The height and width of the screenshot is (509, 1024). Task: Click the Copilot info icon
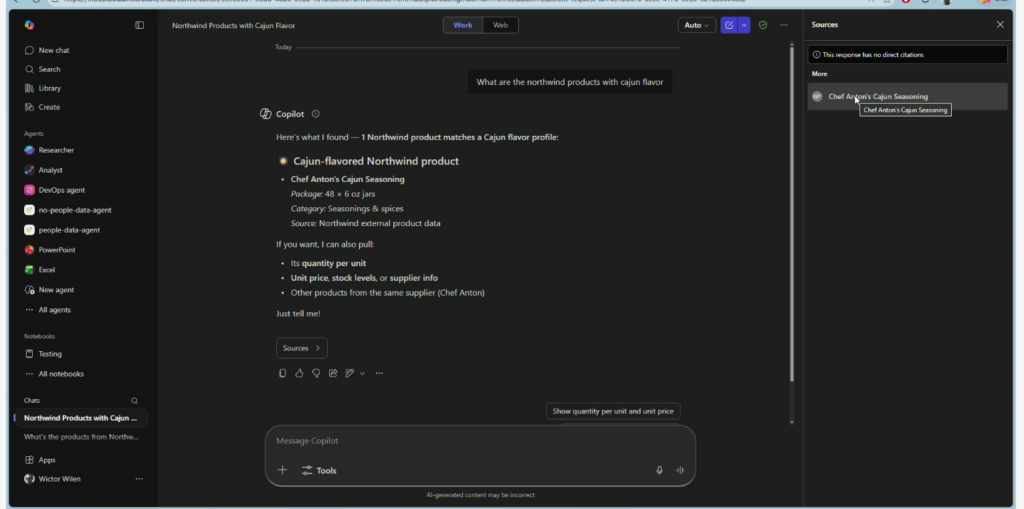pos(315,114)
